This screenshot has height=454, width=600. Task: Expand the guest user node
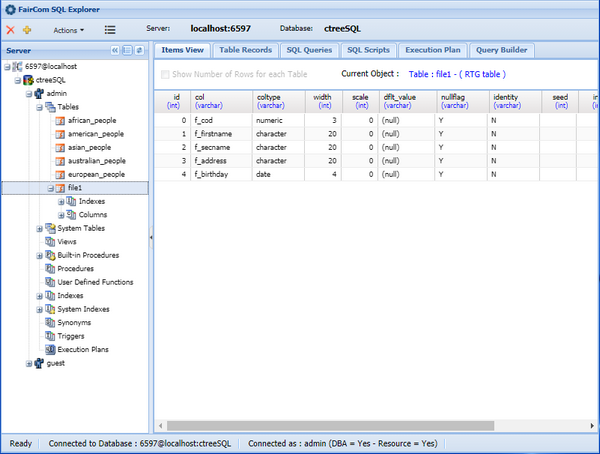(x=29, y=364)
